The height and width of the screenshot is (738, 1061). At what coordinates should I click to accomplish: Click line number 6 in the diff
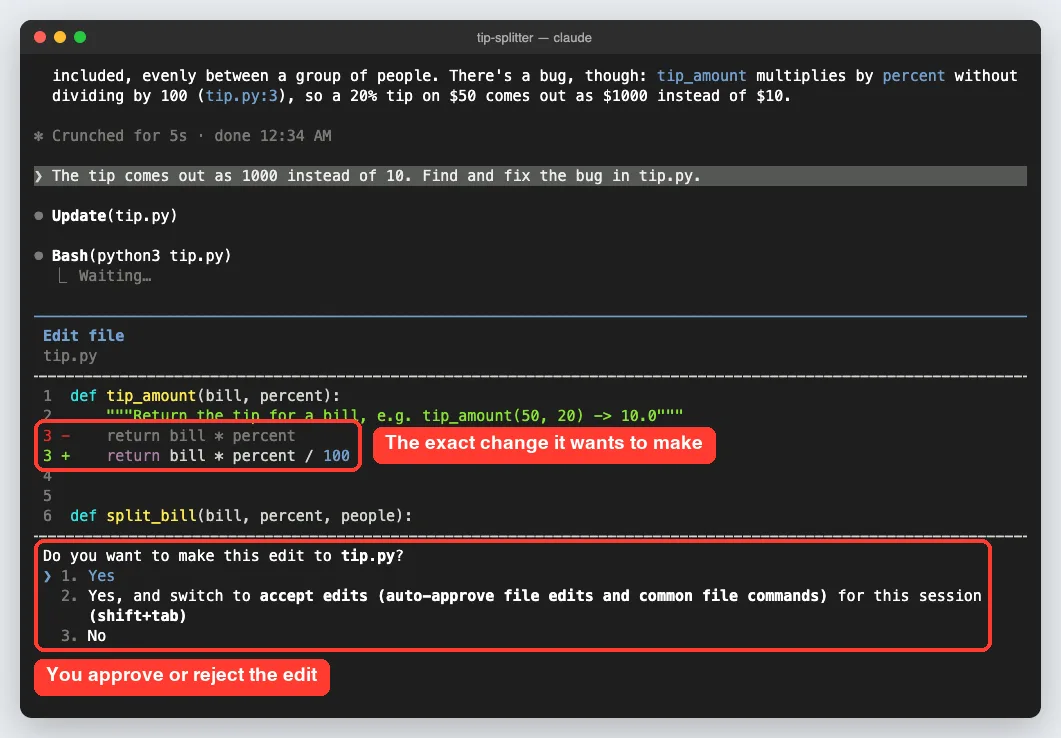tap(47, 516)
